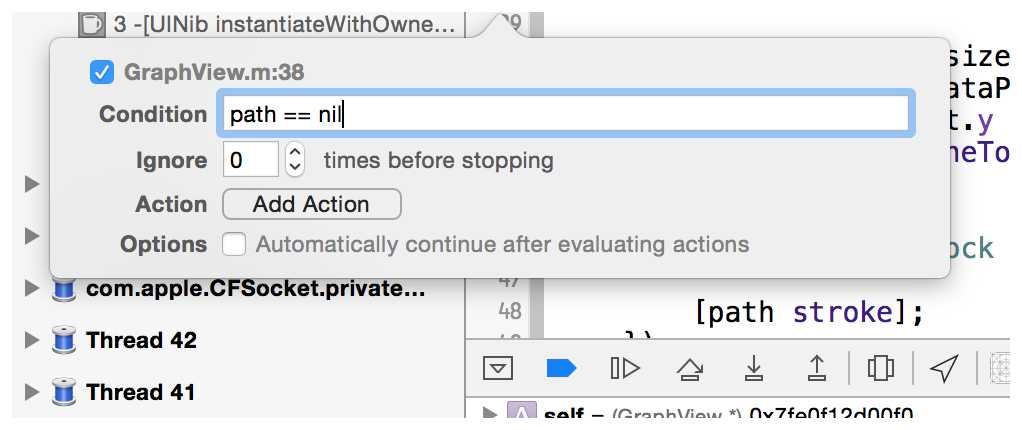The height and width of the screenshot is (430, 1022).
Task: Expand Thread 42 disclosure triangle
Action: [x=32, y=340]
